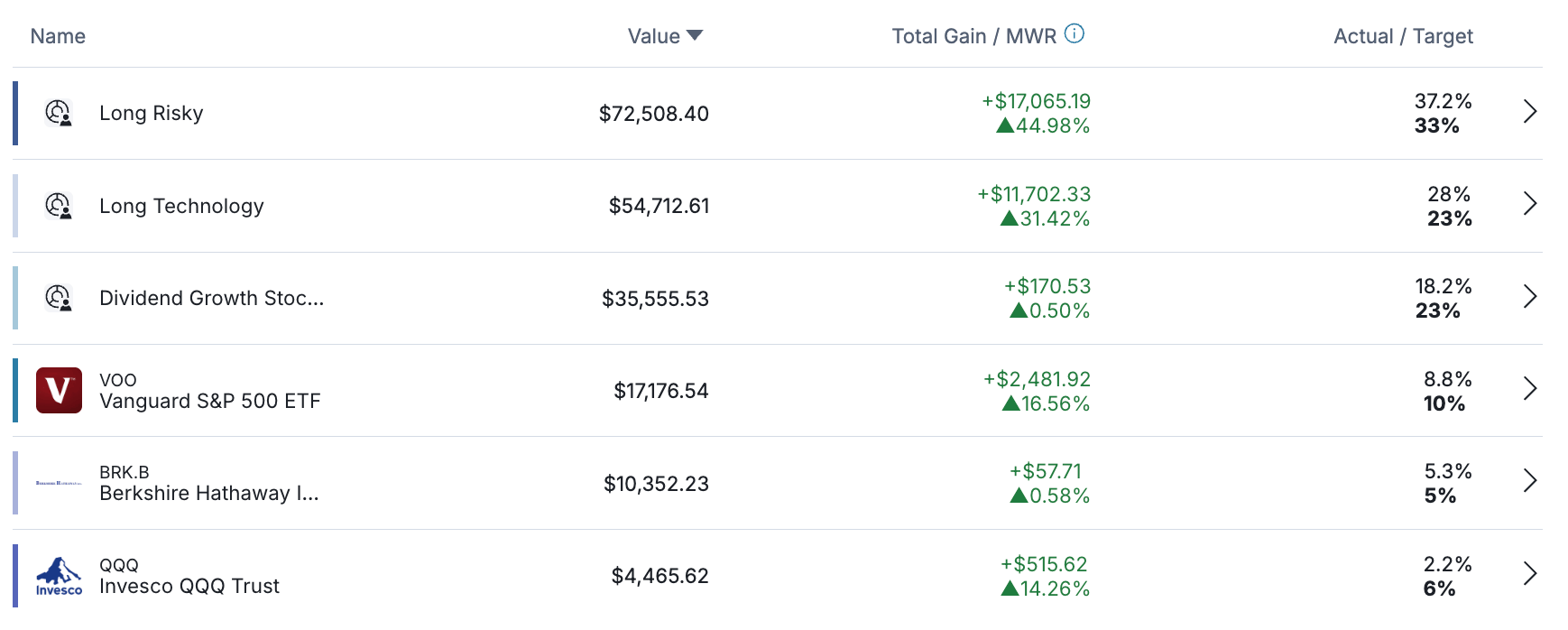The image size is (1568, 630).
Task: Click the info icon beside Total Gain / MWR
Action: (1074, 33)
